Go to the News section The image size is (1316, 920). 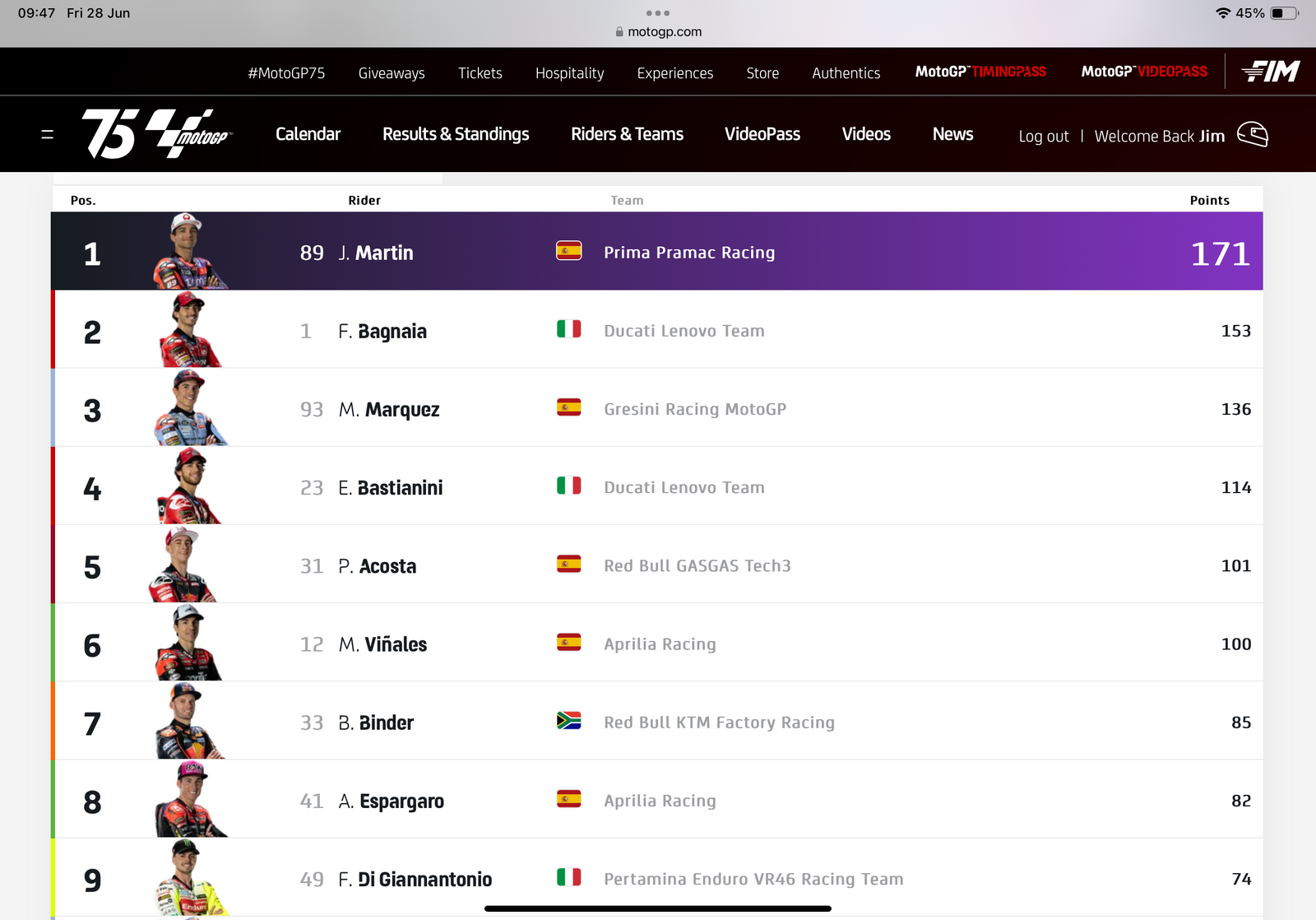[952, 134]
